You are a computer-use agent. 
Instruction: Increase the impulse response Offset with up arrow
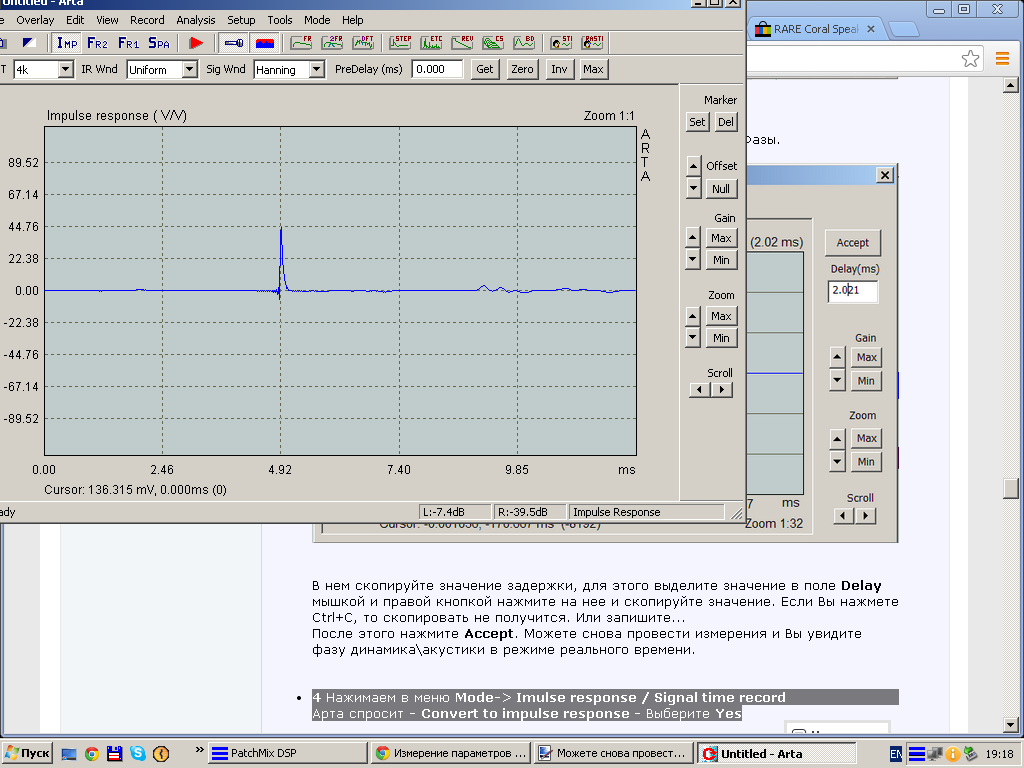pos(693,165)
